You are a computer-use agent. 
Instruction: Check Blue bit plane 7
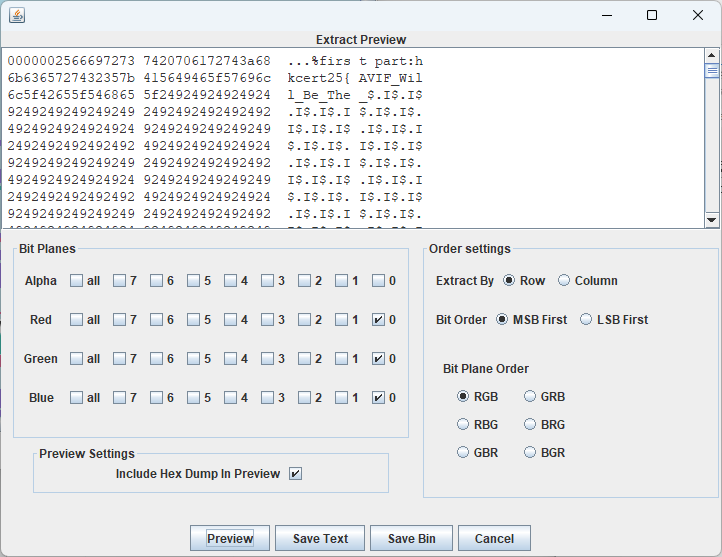coord(119,398)
